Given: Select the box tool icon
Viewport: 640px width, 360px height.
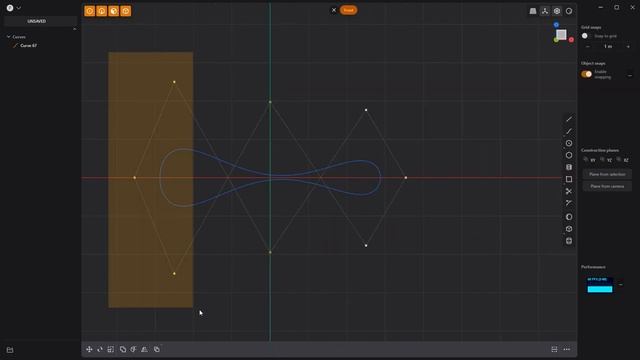Looking at the screenshot, I should 569,229.
